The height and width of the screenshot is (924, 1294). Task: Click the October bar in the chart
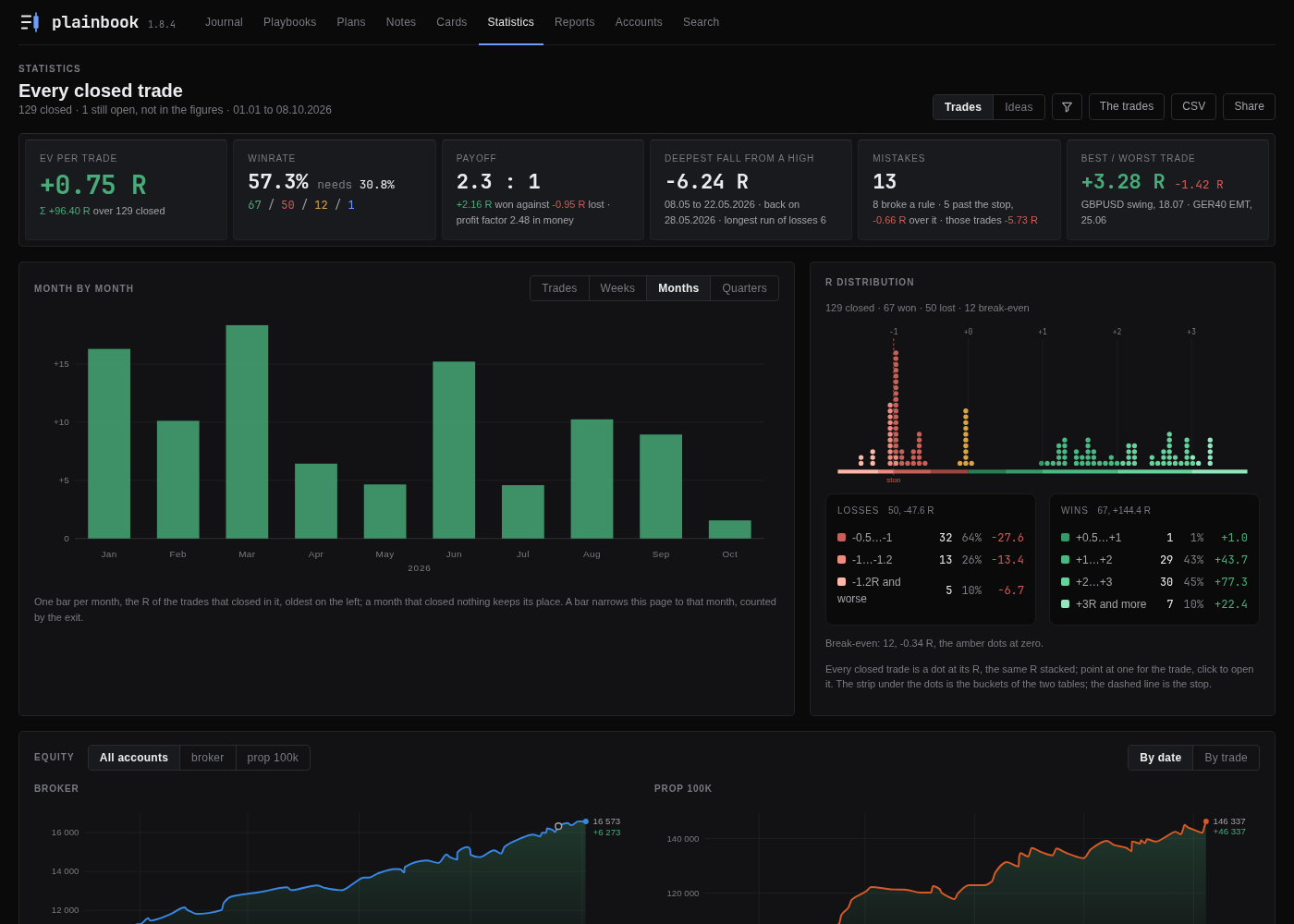730,529
